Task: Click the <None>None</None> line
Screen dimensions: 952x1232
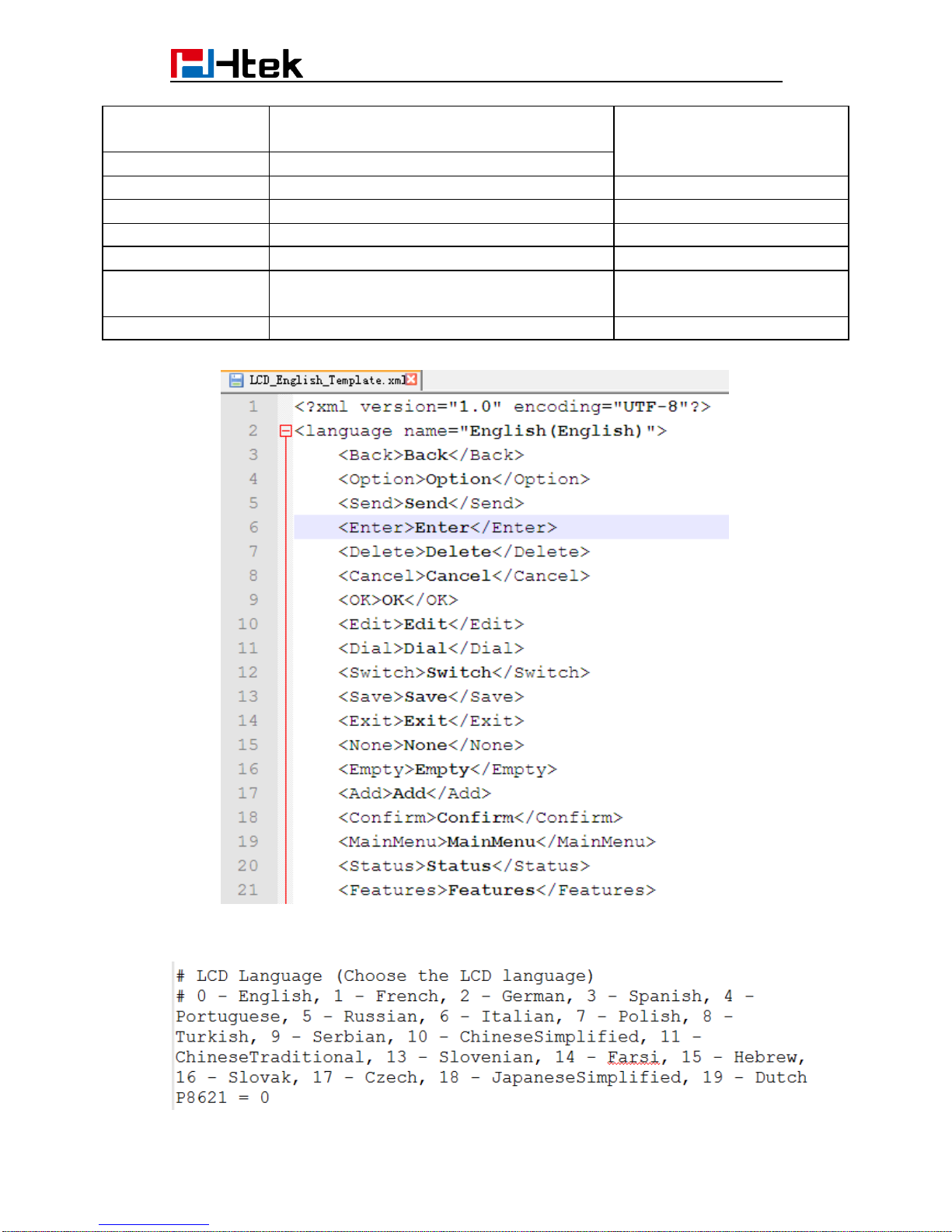Action: coord(431,745)
